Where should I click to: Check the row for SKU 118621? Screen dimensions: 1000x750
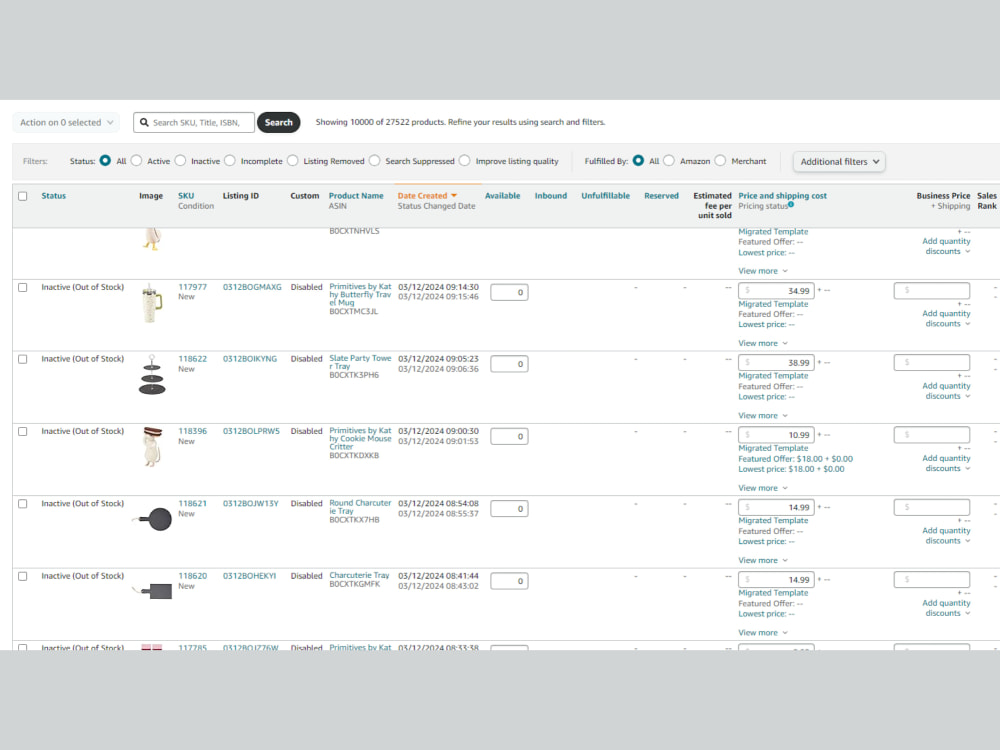[23, 504]
